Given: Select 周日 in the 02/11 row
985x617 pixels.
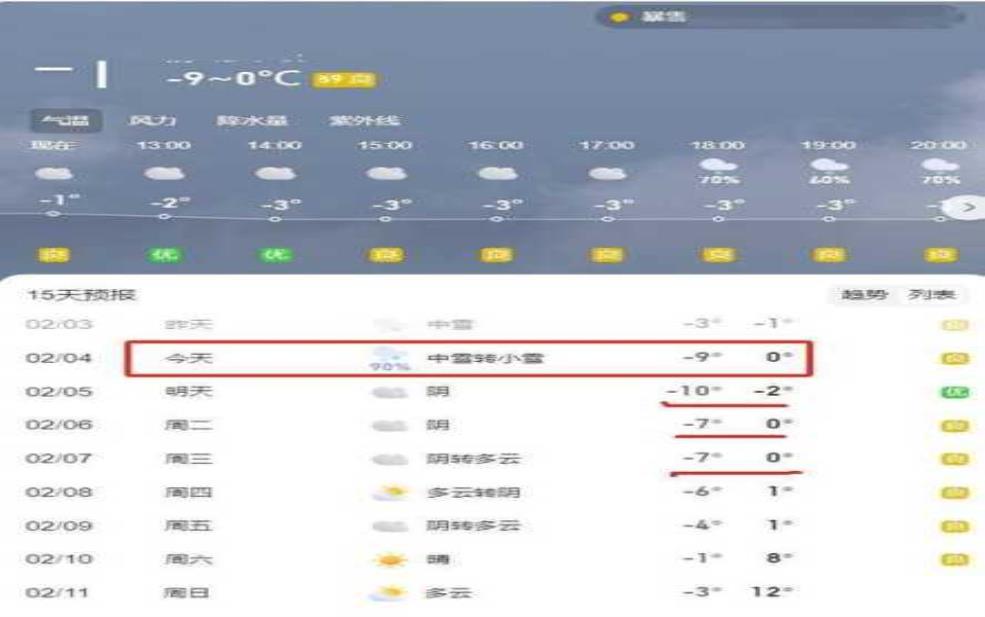Looking at the screenshot, I should pos(187,592).
